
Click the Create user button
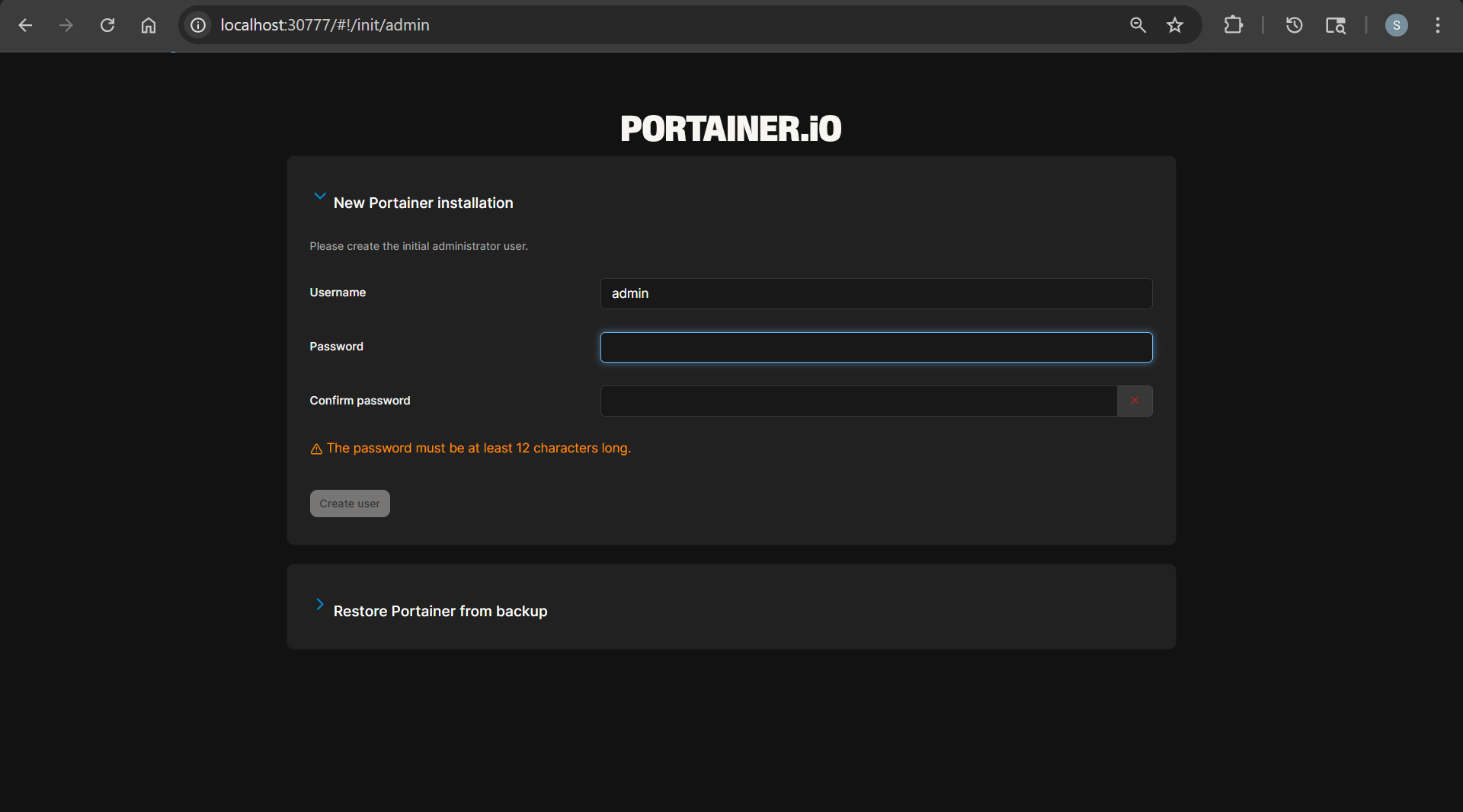click(x=350, y=504)
